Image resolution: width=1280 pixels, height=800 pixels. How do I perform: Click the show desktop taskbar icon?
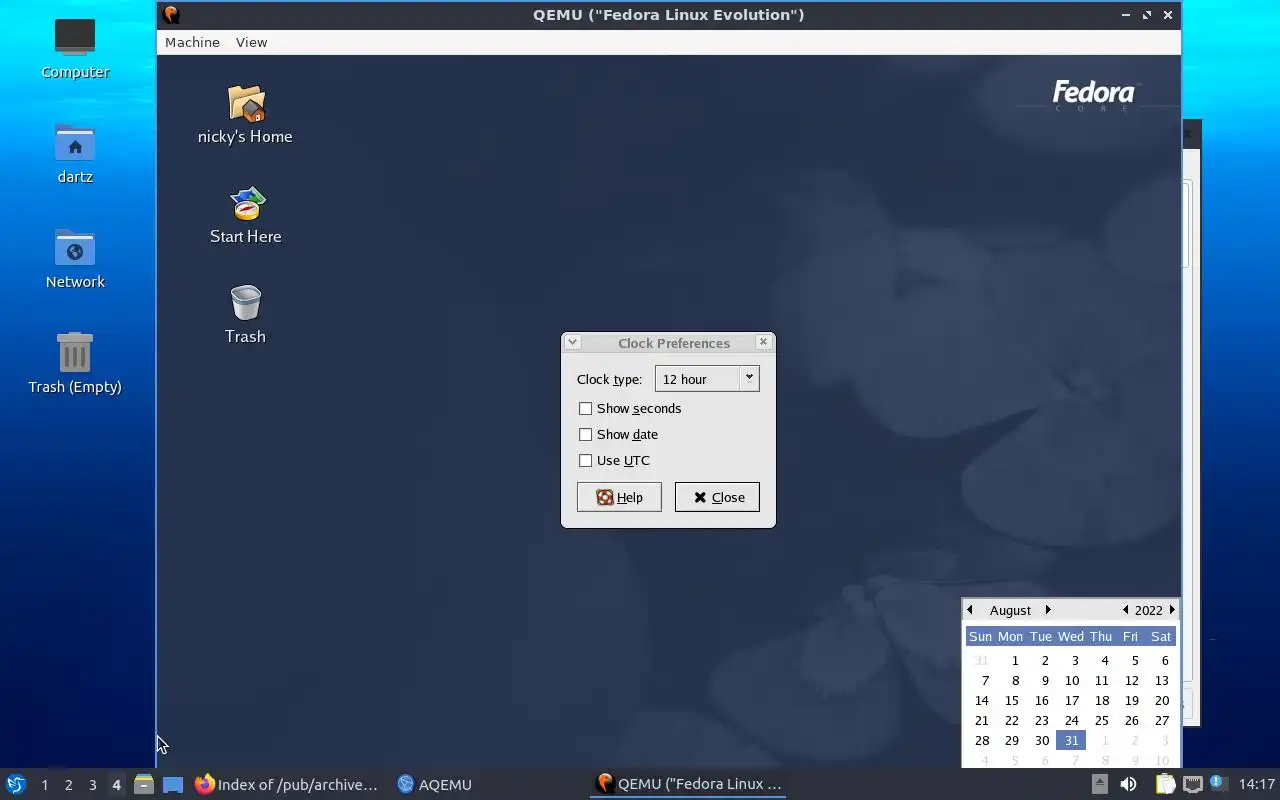click(173, 784)
